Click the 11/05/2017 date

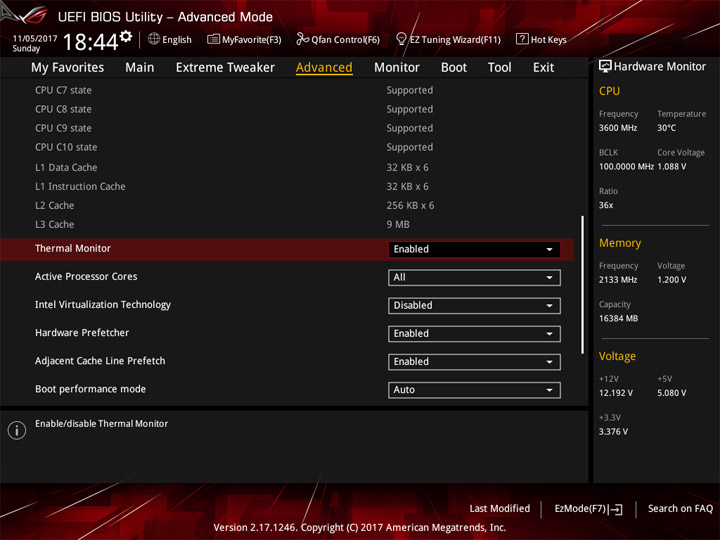point(35,38)
